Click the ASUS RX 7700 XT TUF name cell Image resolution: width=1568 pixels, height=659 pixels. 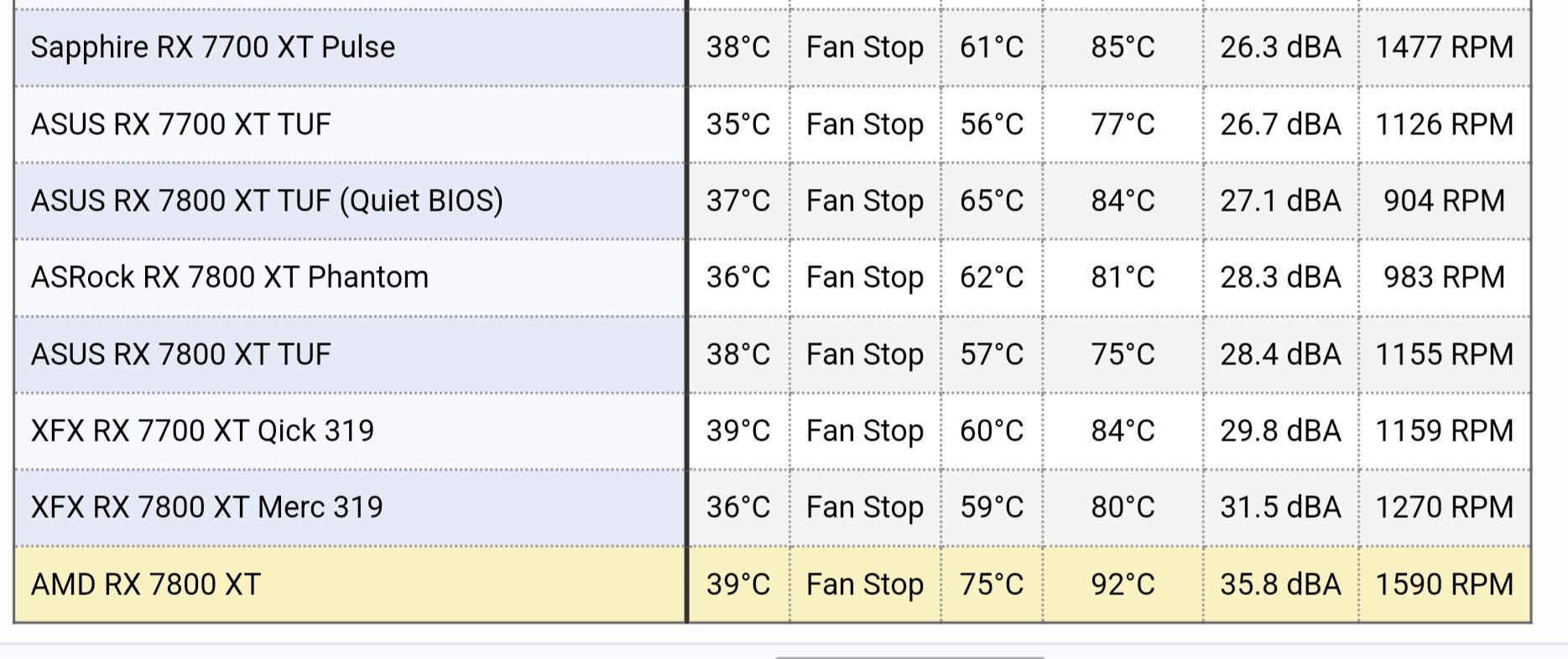pos(350,124)
